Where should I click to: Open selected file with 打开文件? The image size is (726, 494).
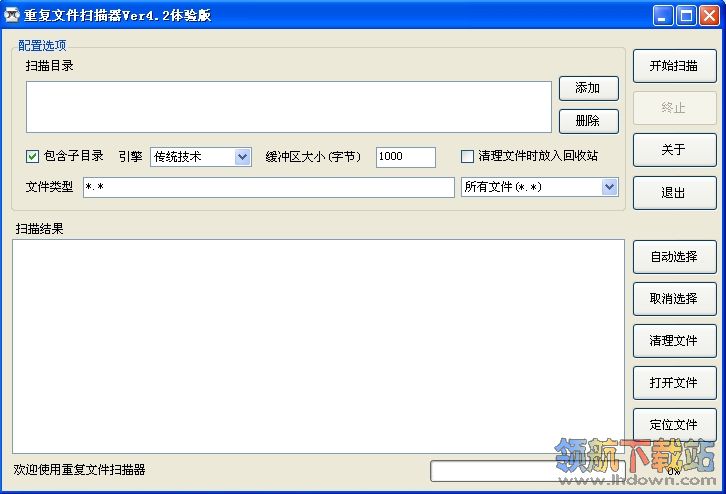point(674,383)
